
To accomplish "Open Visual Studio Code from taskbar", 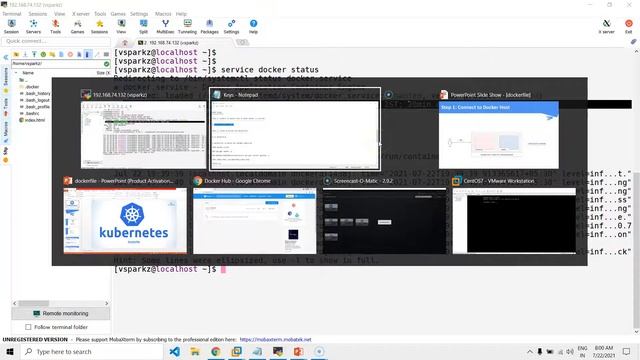I will 175,351.
